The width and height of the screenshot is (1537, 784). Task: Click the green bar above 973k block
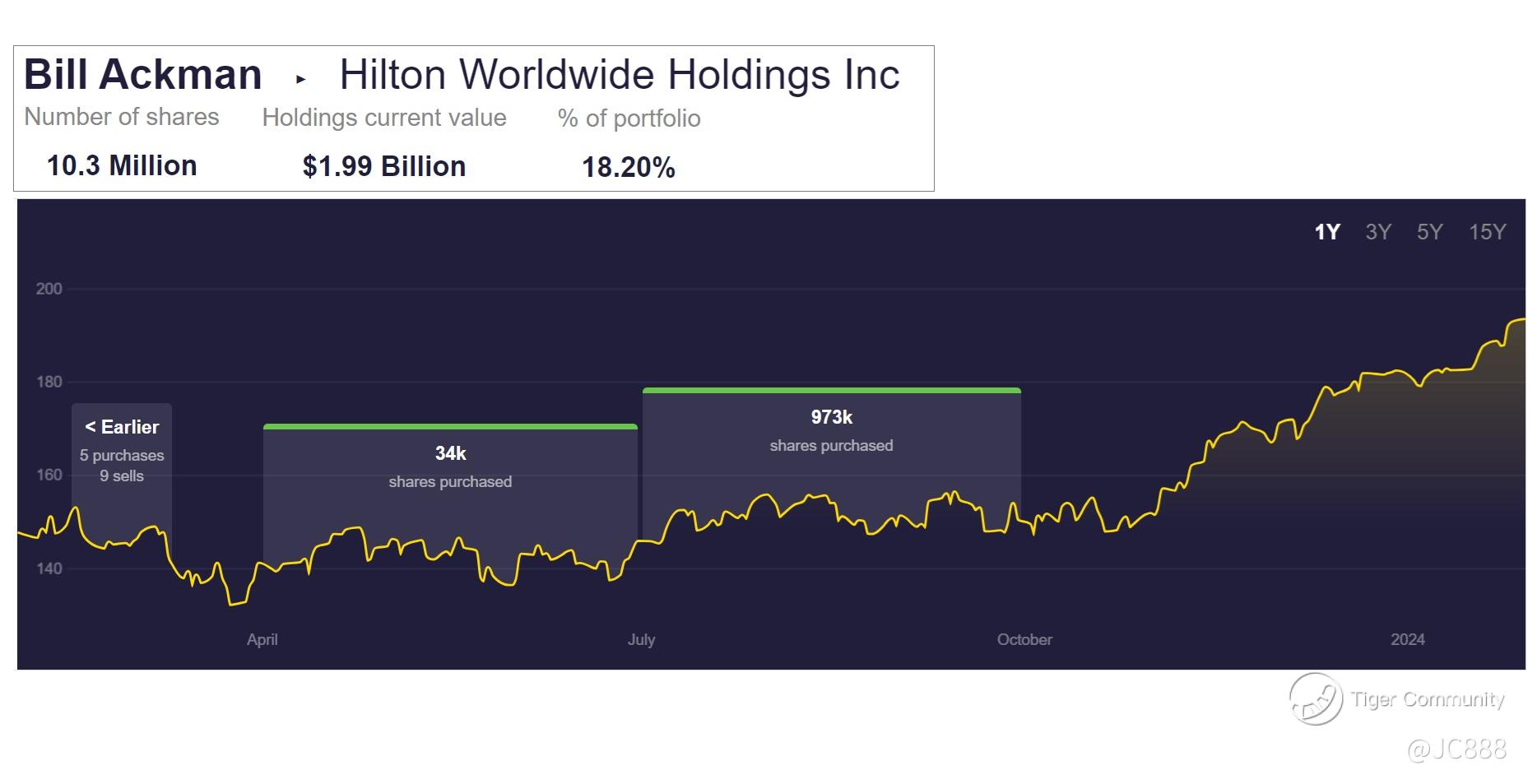[831, 390]
